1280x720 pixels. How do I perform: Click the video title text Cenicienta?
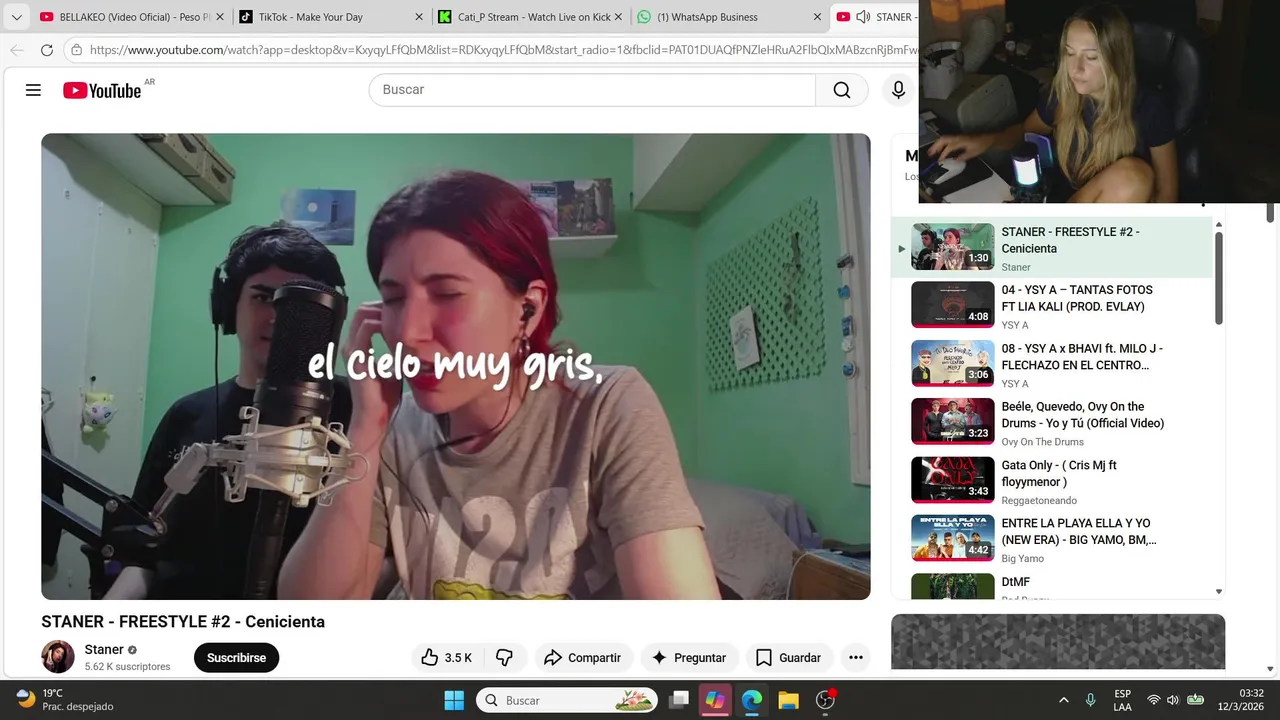tap(285, 621)
